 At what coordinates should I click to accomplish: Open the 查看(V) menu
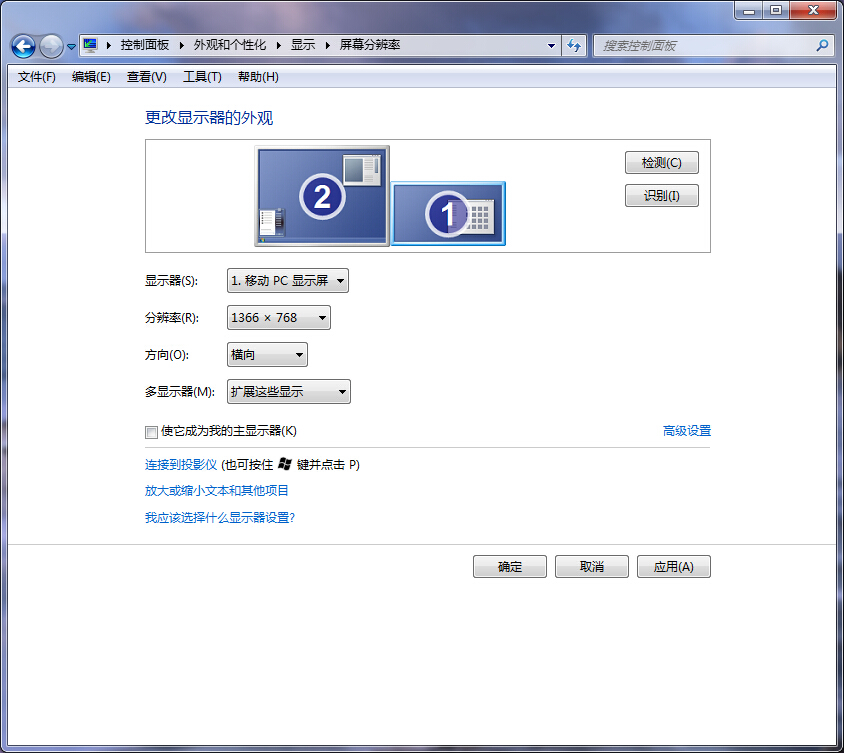tap(146, 77)
